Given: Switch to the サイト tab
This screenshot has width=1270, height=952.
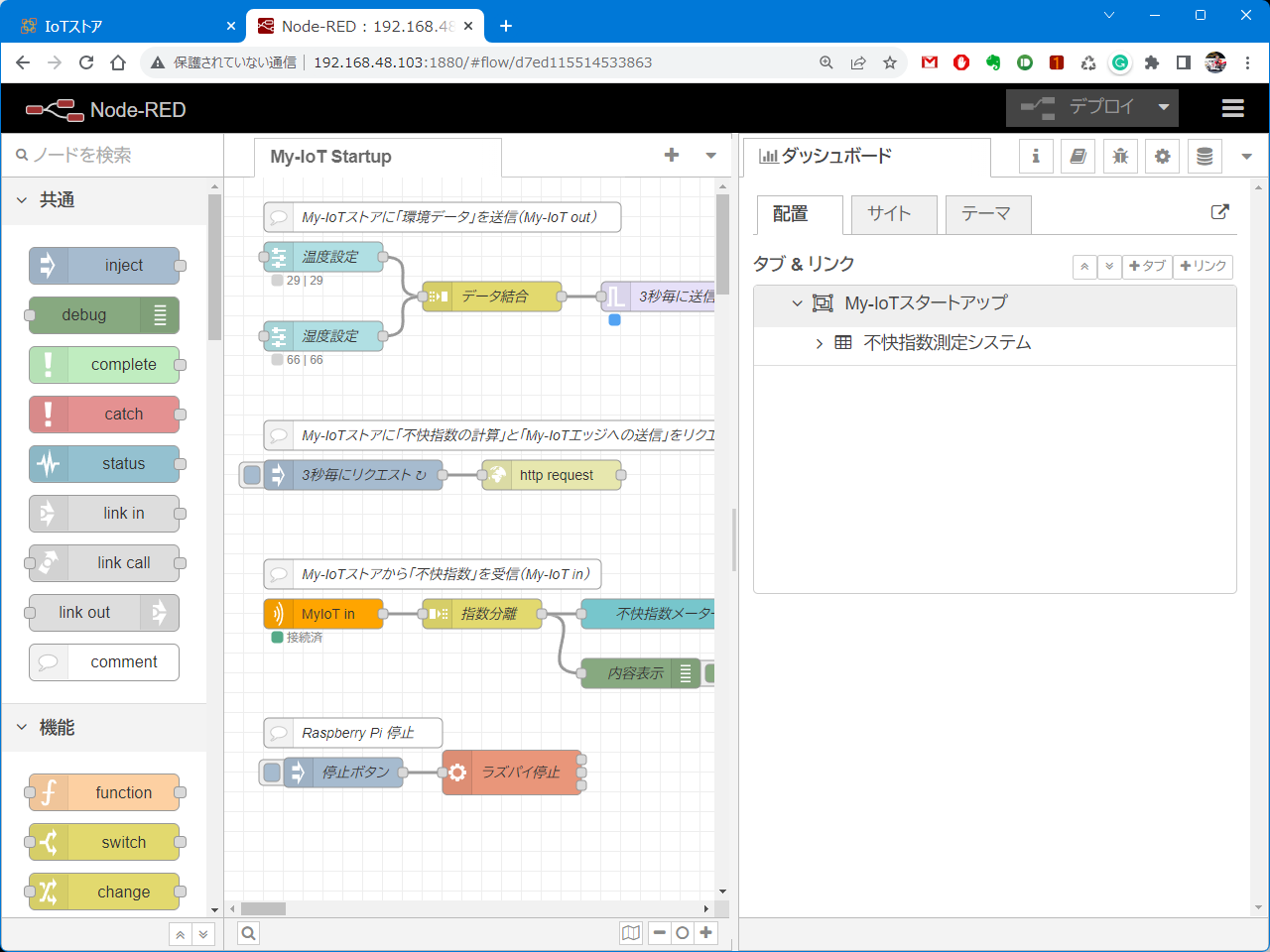Looking at the screenshot, I should coord(889,214).
